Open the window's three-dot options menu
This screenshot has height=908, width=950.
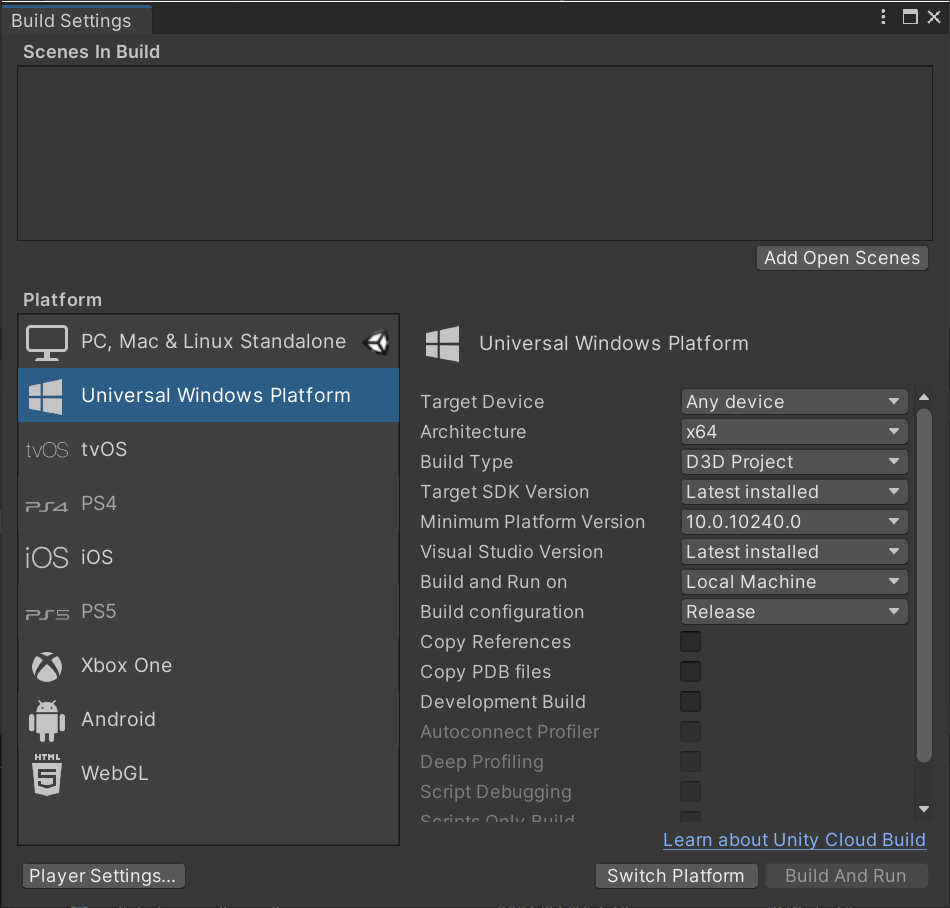coord(883,17)
